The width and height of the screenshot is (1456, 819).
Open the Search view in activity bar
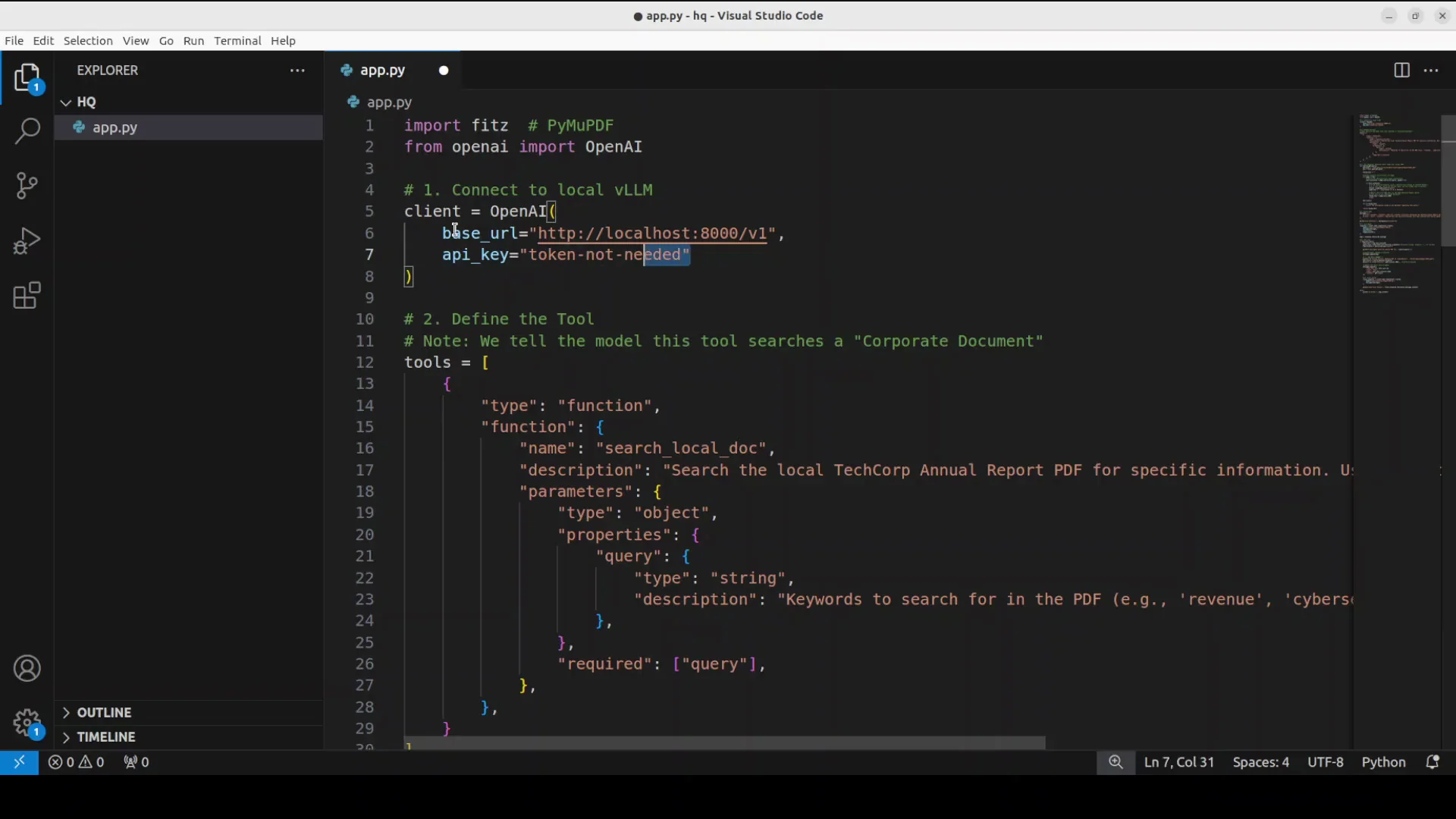27,130
